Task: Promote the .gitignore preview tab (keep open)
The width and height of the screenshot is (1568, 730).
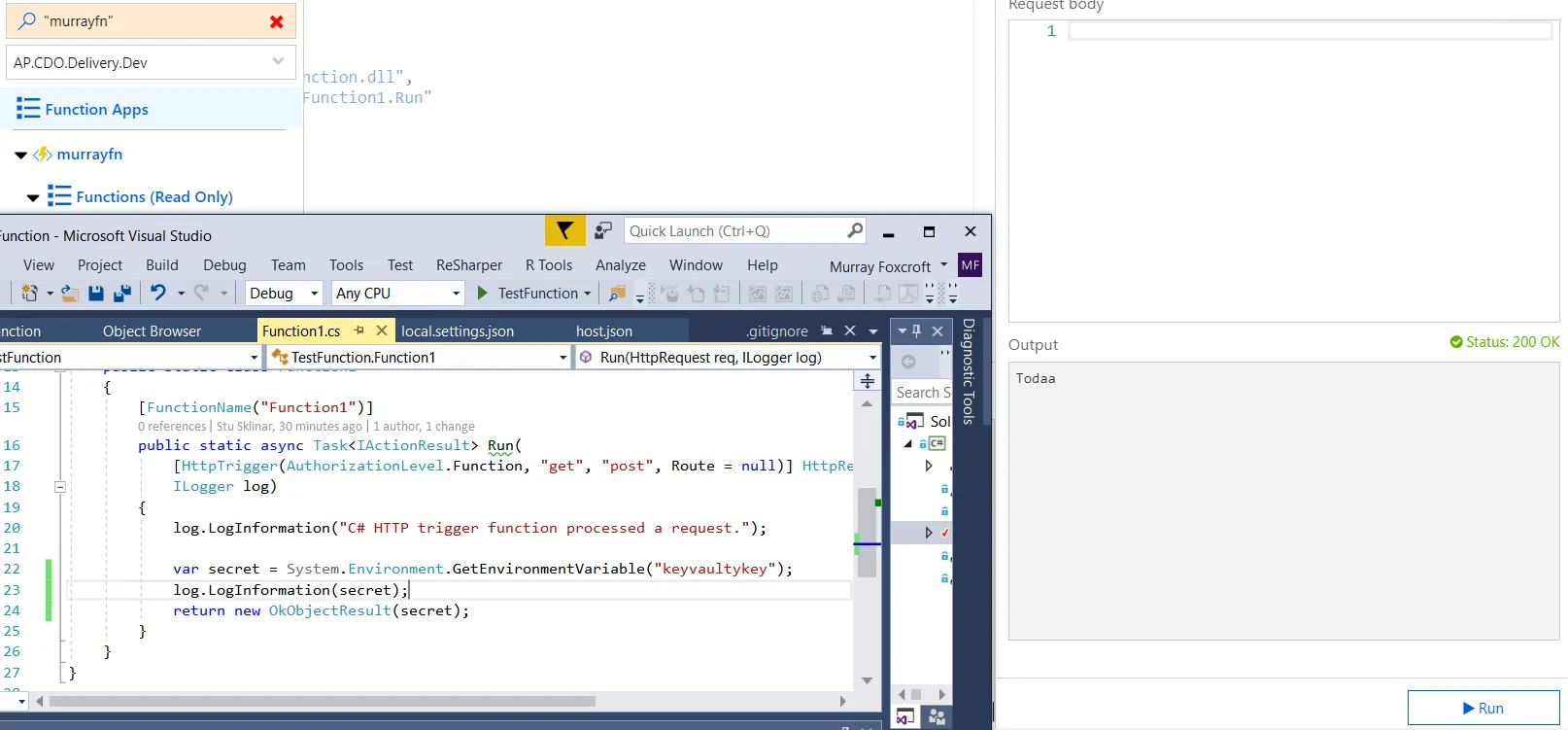Action: 827,330
